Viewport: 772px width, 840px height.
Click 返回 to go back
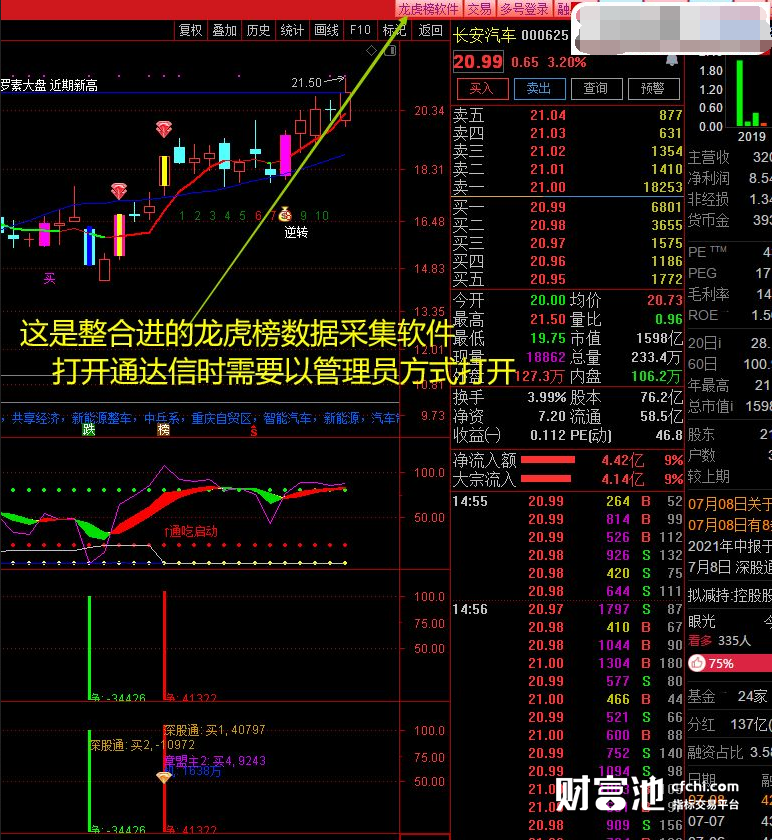pos(430,30)
